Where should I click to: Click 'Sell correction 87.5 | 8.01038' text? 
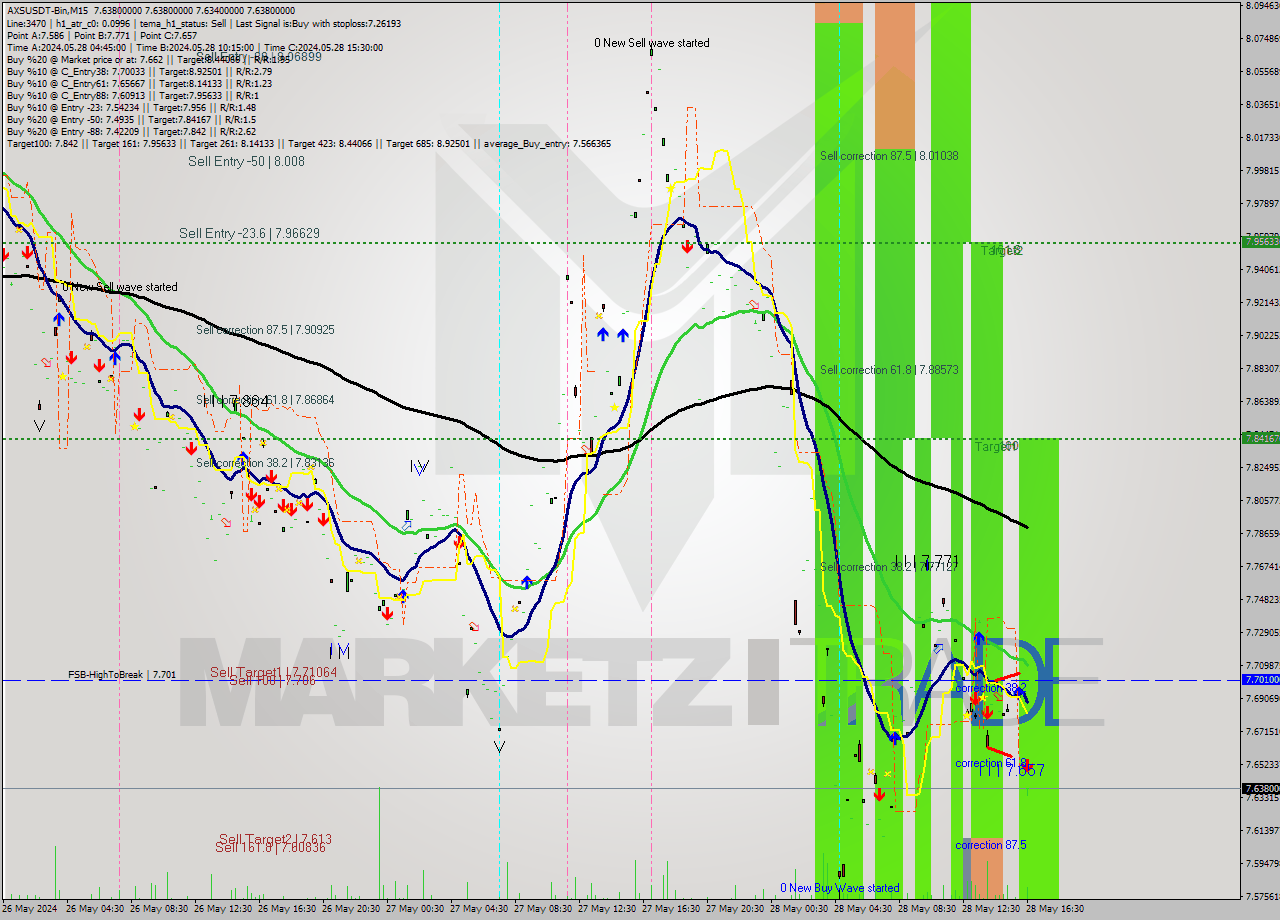click(x=889, y=156)
